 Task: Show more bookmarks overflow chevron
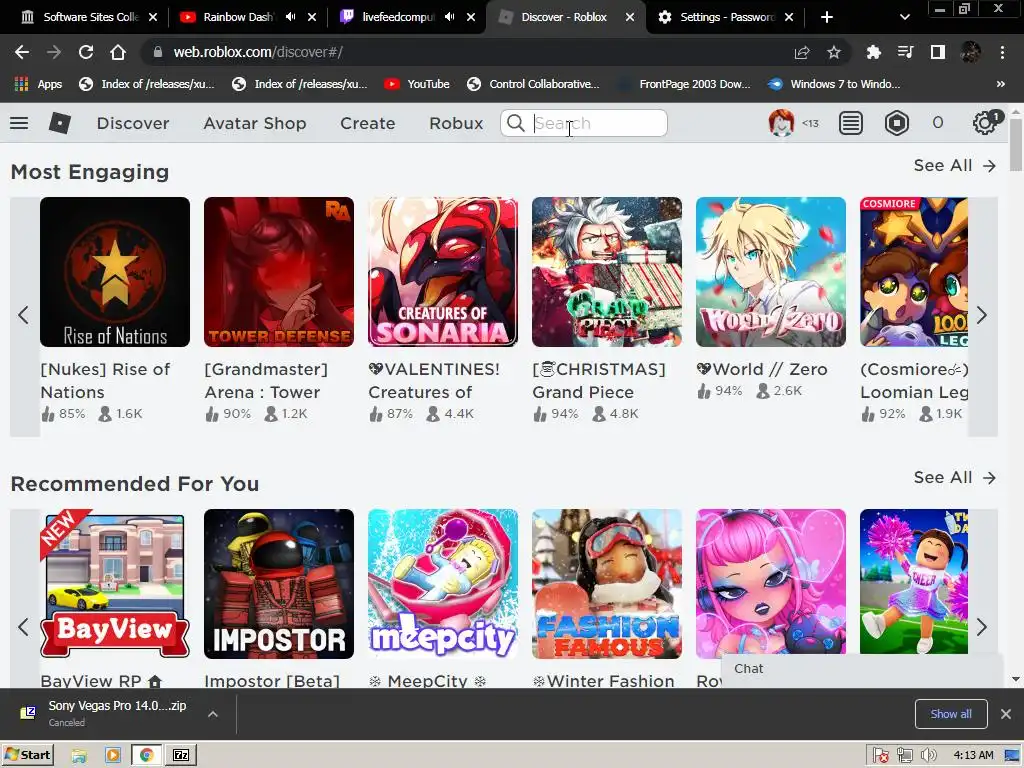[x=1000, y=84]
